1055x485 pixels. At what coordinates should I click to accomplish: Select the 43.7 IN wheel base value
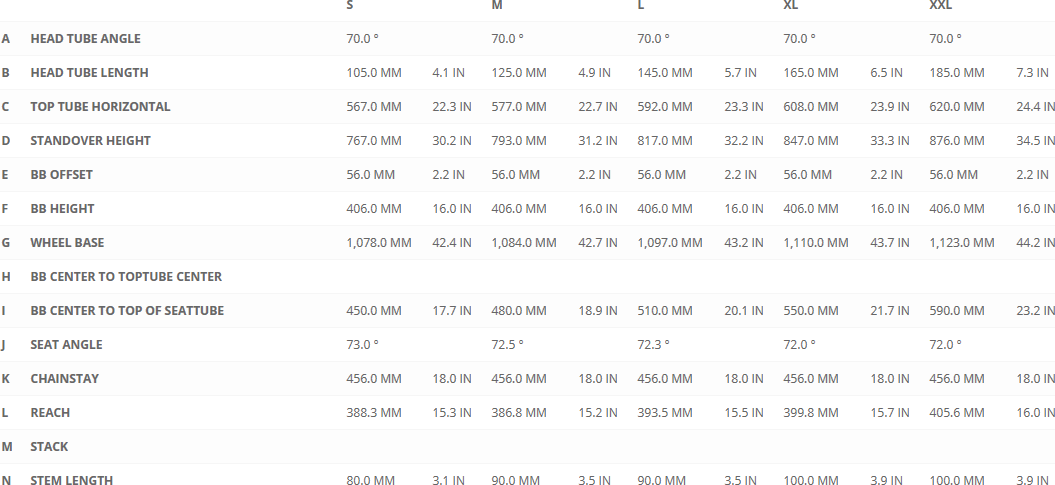coord(890,243)
